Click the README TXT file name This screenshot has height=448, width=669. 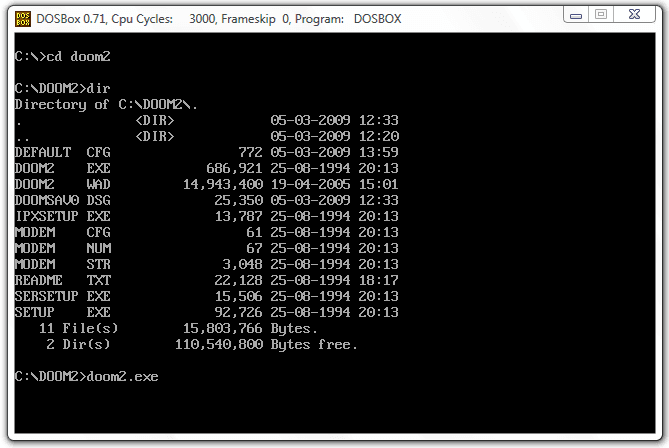click(62, 280)
